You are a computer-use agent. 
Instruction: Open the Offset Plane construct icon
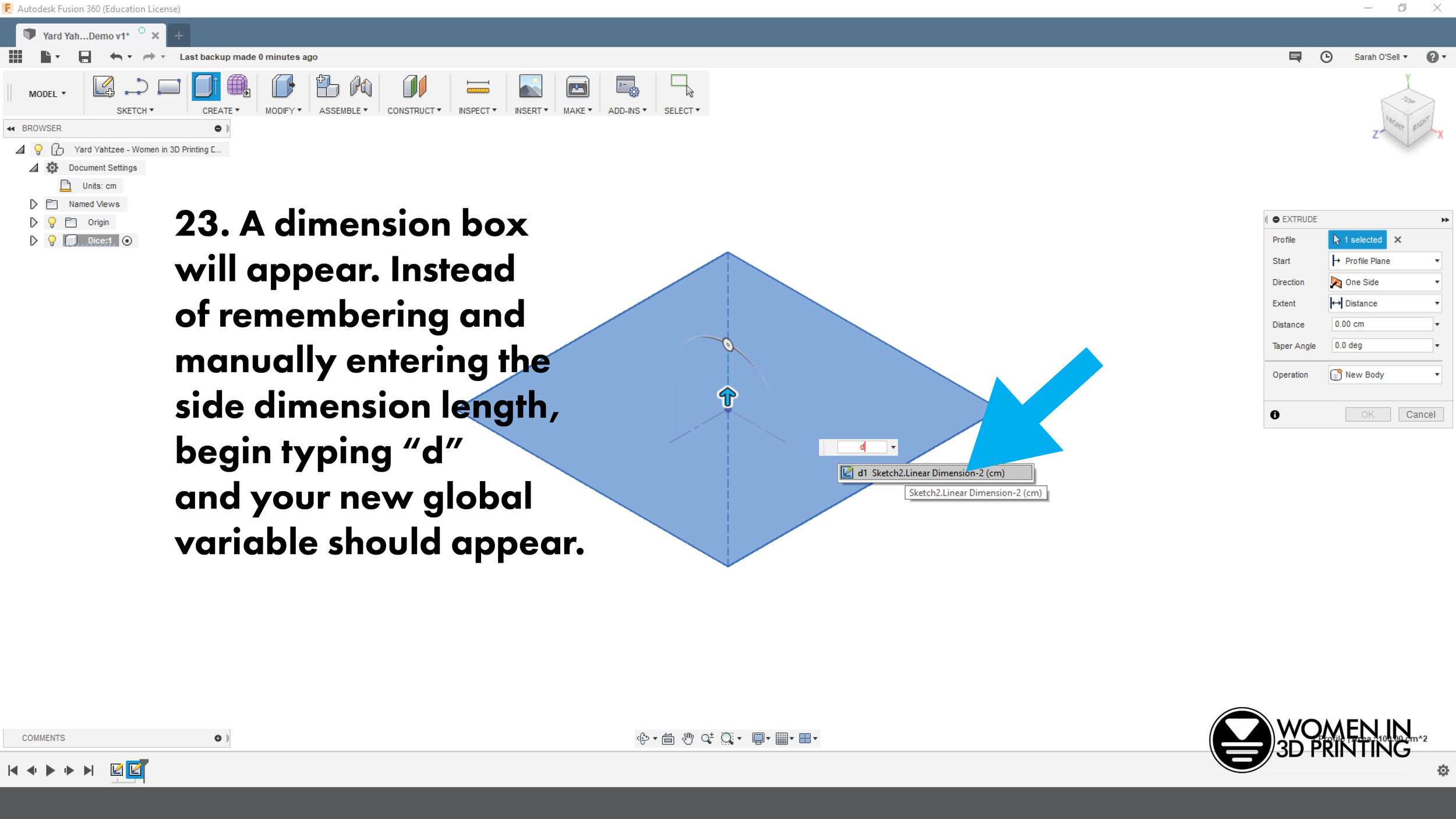pos(415,87)
